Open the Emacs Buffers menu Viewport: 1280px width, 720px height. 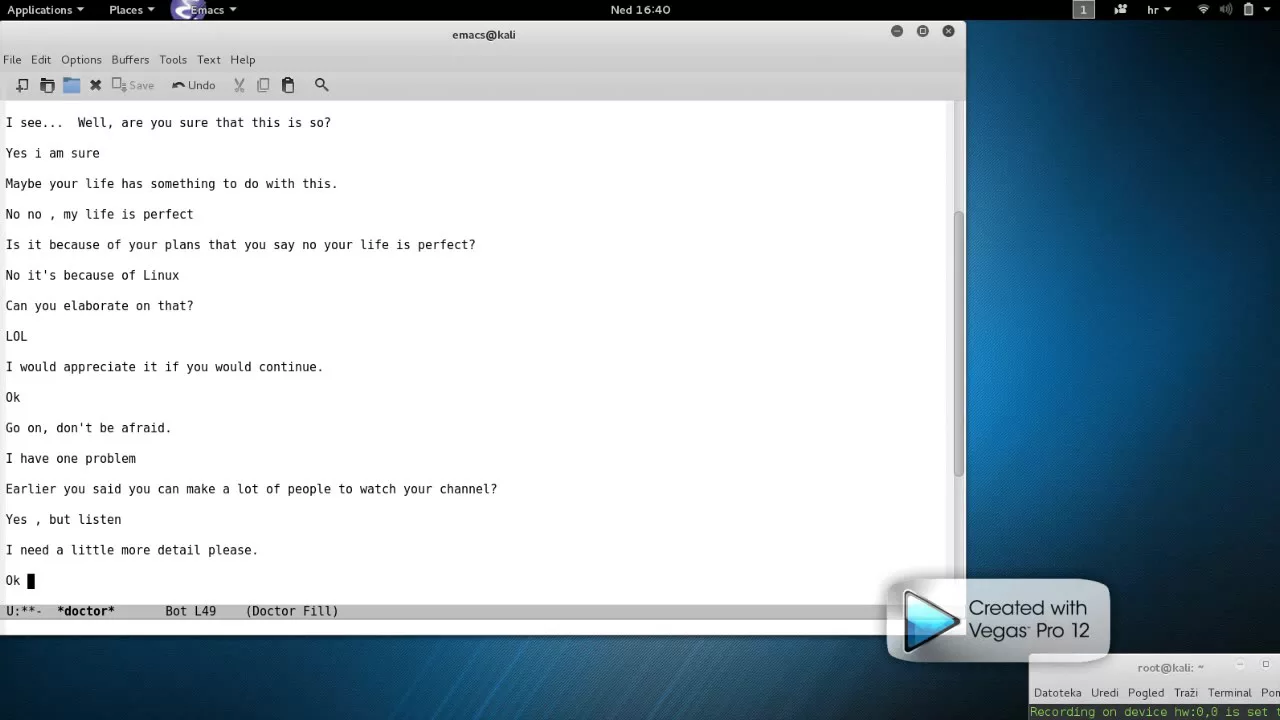pos(130,60)
